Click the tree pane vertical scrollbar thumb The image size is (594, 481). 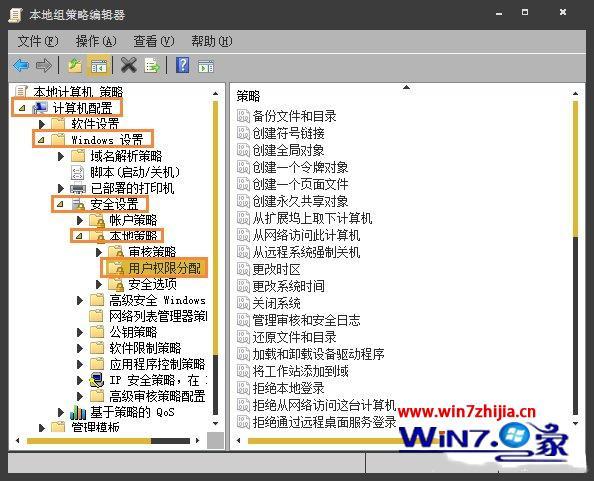(x=215, y=227)
